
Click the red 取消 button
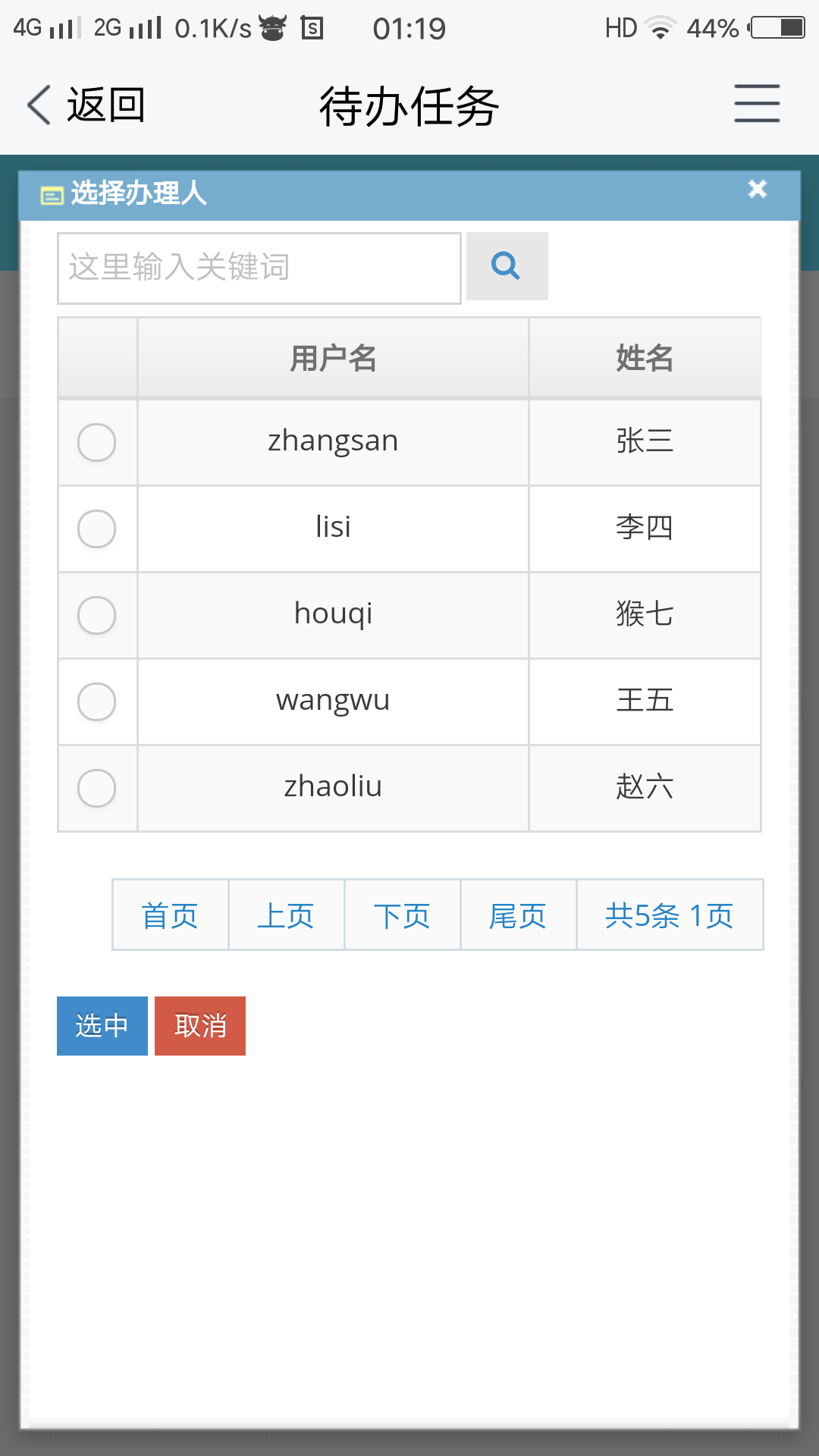(x=200, y=1026)
